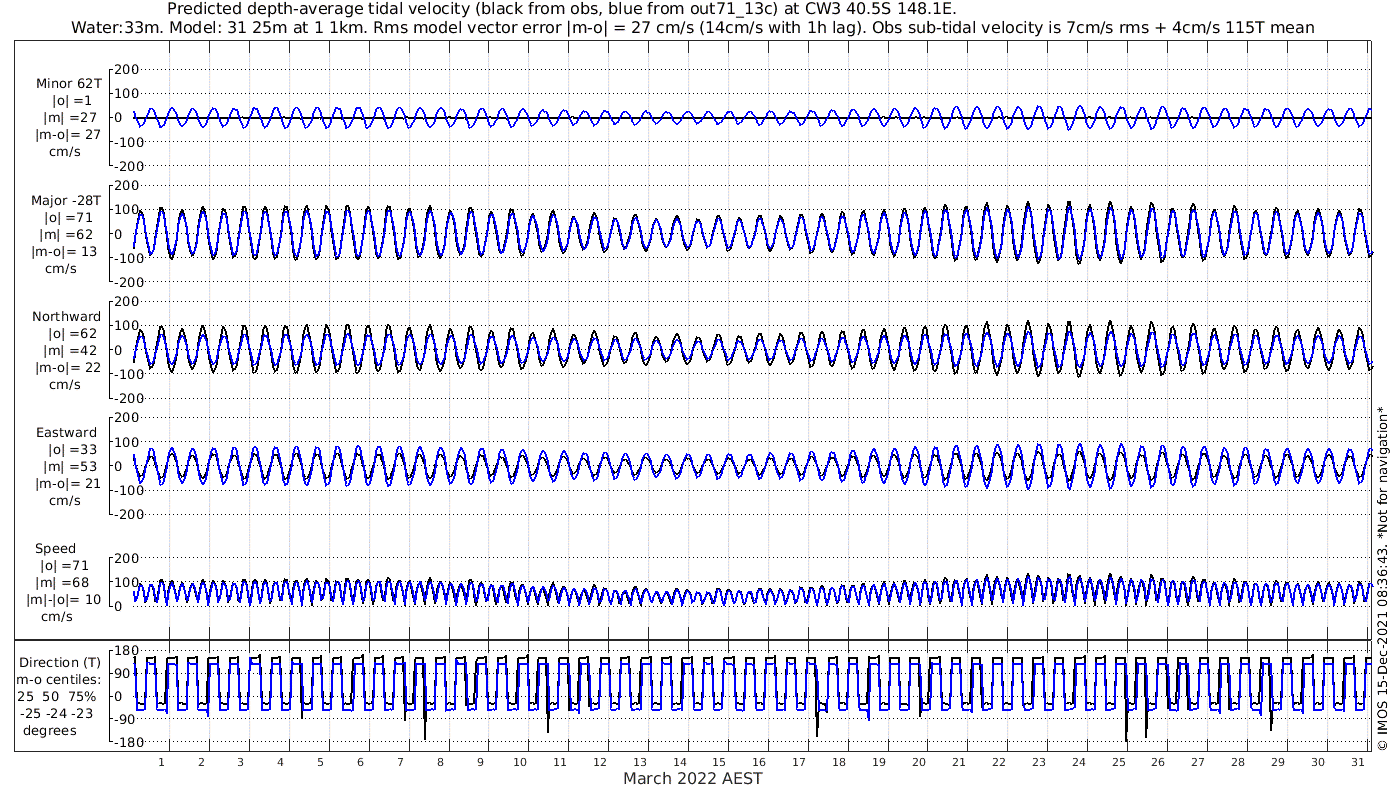Viewport: 1400px width, 800px height.
Task: Select '|m-o|= 13' in the Major panel
Action: [66, 251]
